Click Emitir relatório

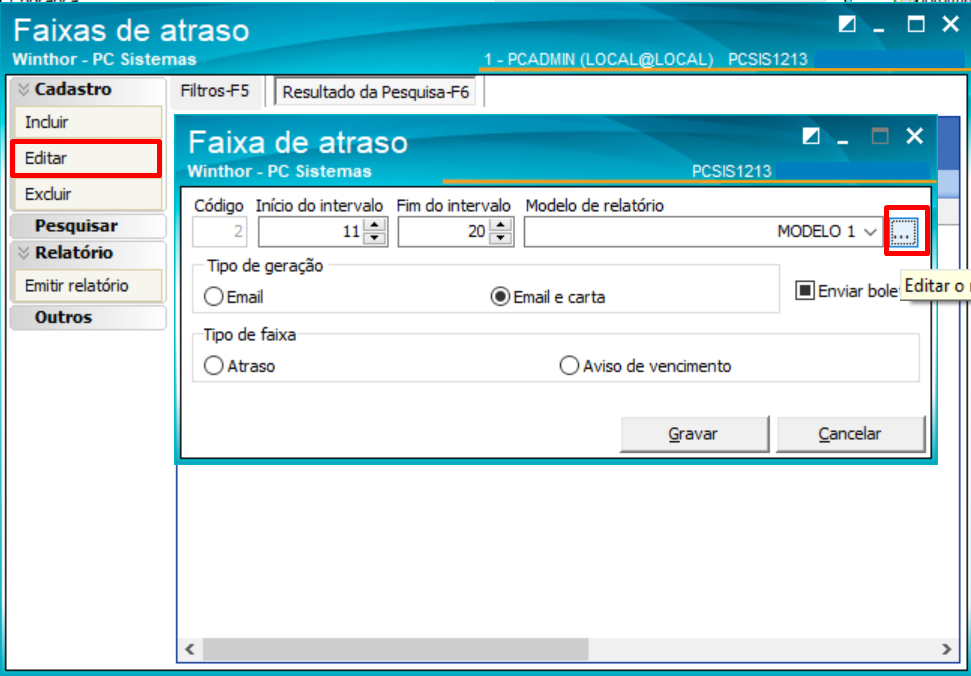(x=87, y=286)
